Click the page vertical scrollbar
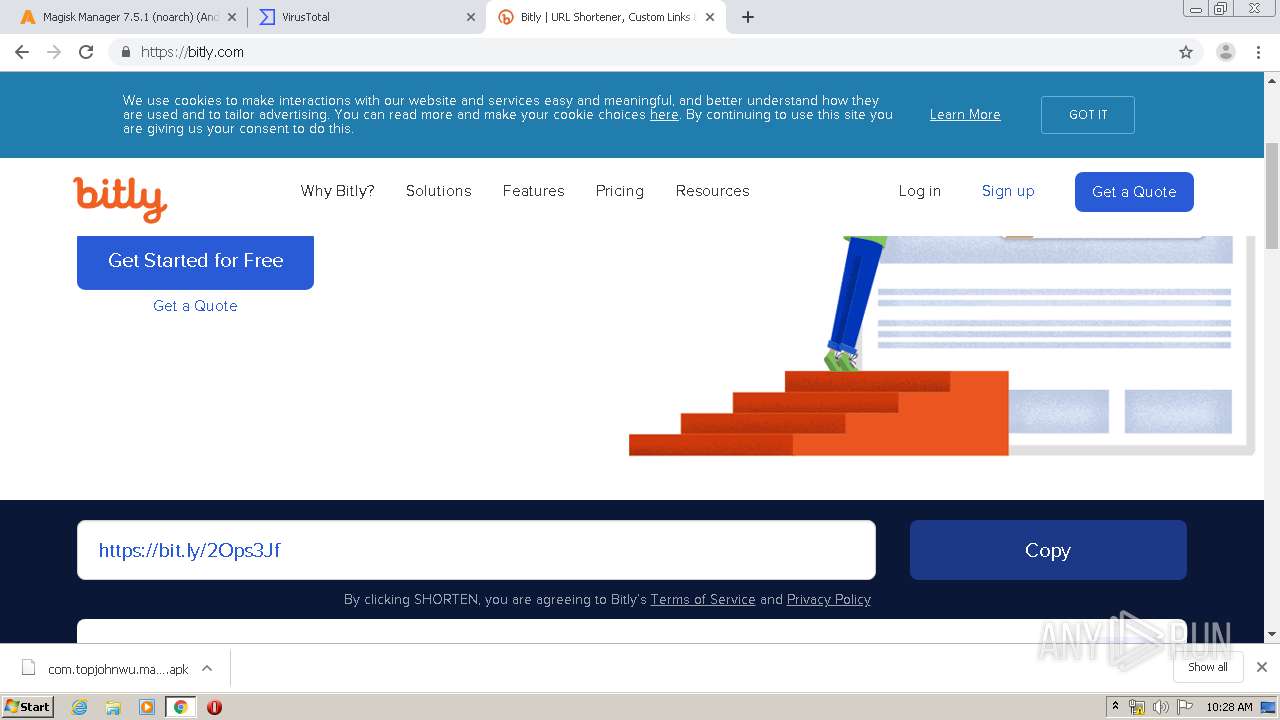 pos(1272,196)
